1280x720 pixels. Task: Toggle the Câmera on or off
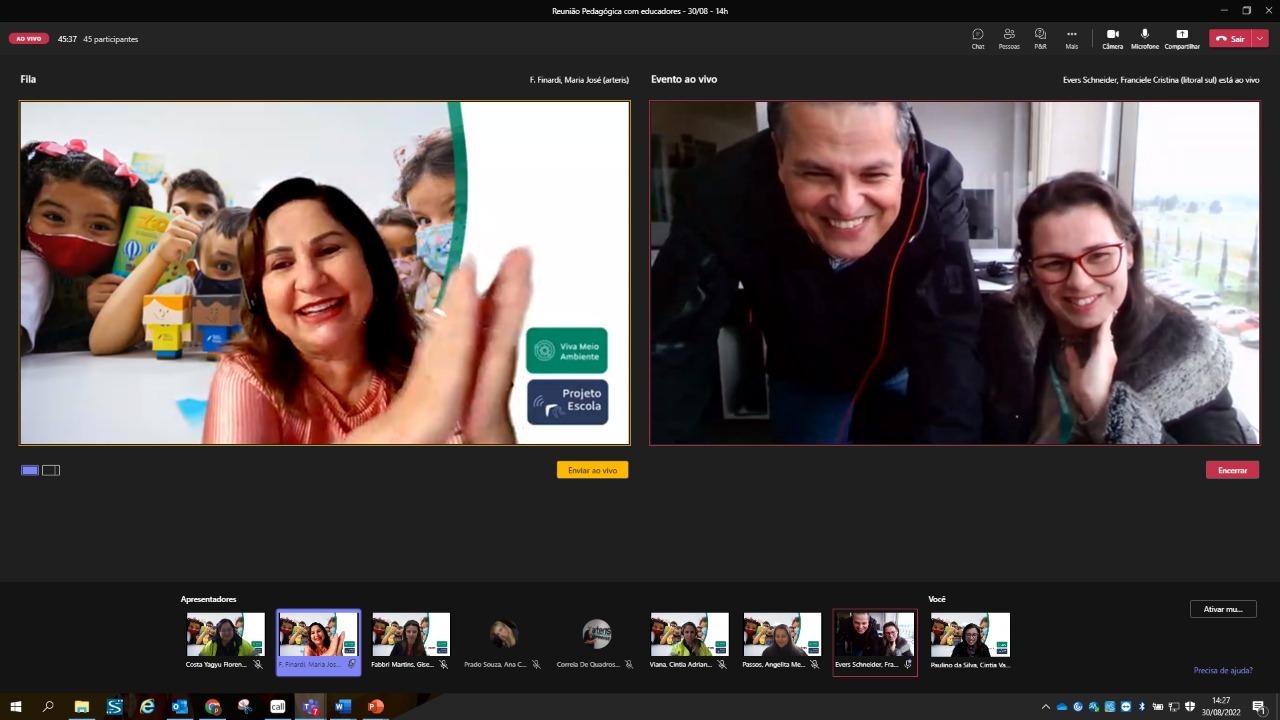[1112, 38]
